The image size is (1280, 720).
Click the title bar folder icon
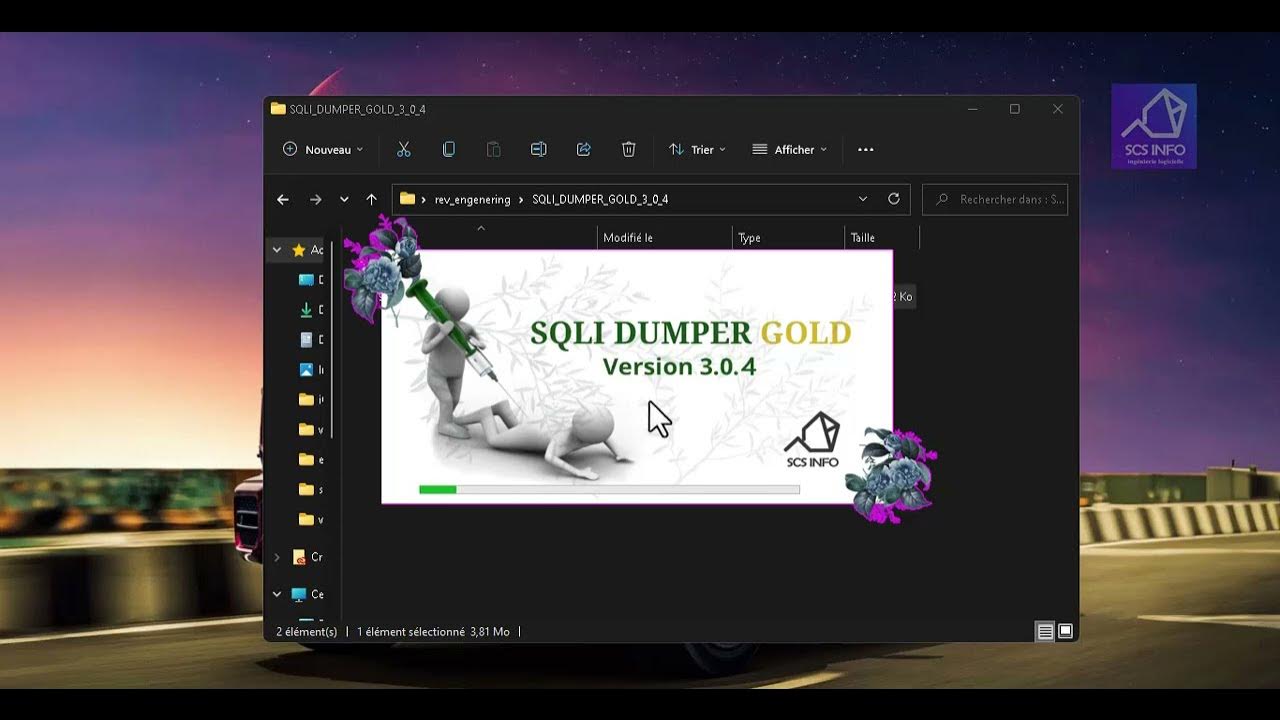tap(278, 109)
